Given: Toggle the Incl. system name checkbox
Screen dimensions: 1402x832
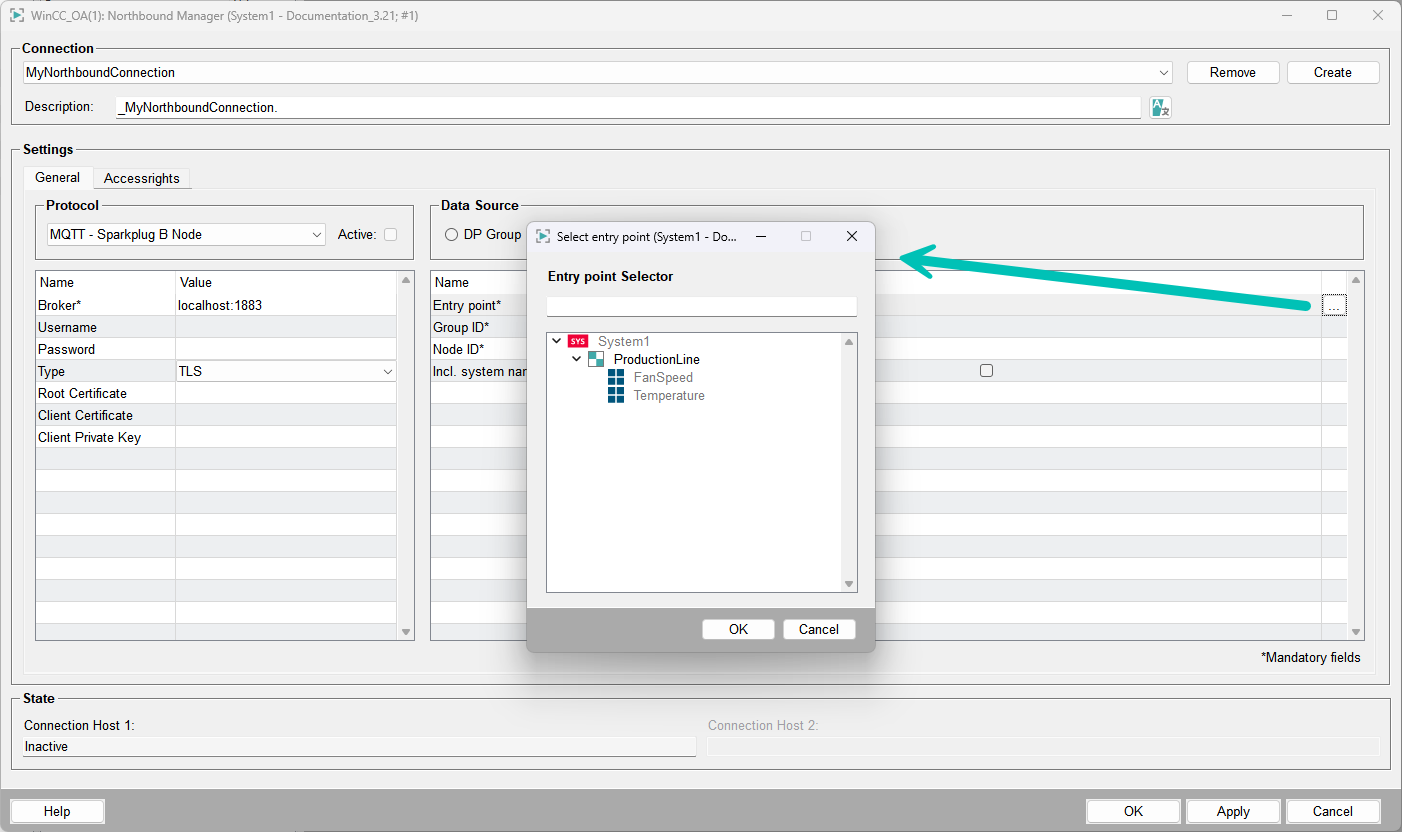Looking at the screenshot, I should [986, 371].
